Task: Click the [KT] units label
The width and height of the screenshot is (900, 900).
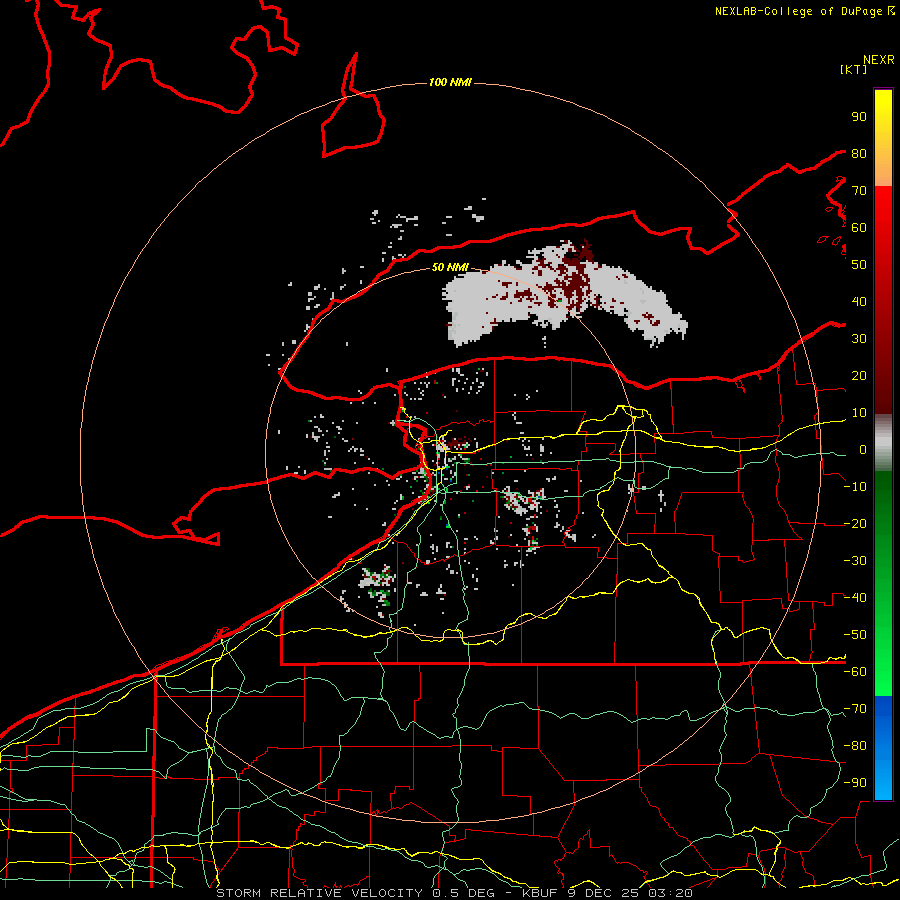Action: point(853,69)
